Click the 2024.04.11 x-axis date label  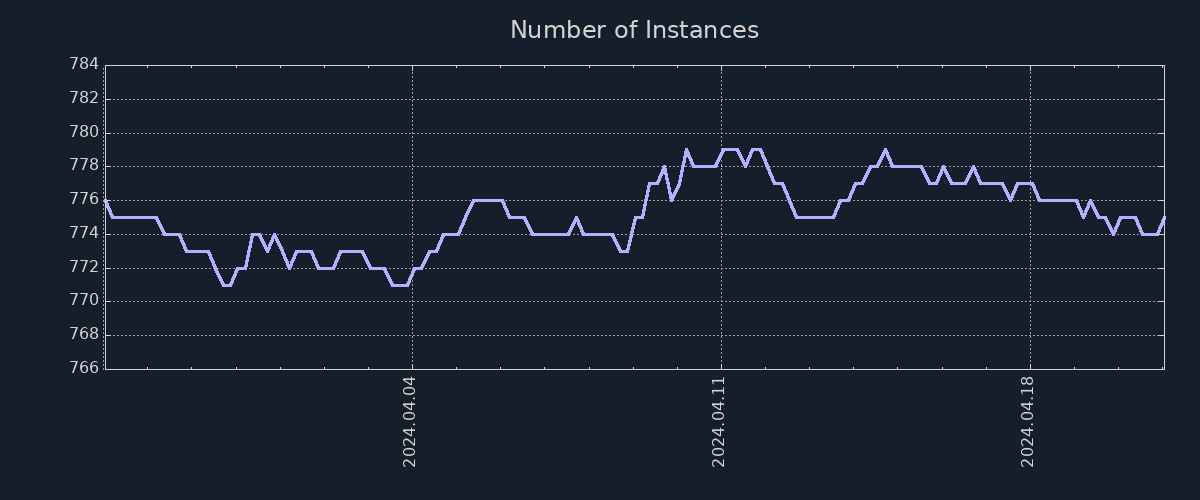[x=719, y=421]
